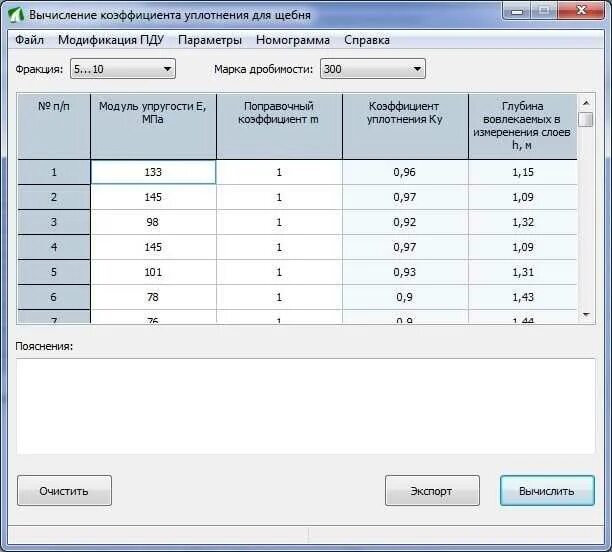Click the № п/п column header

54,126
